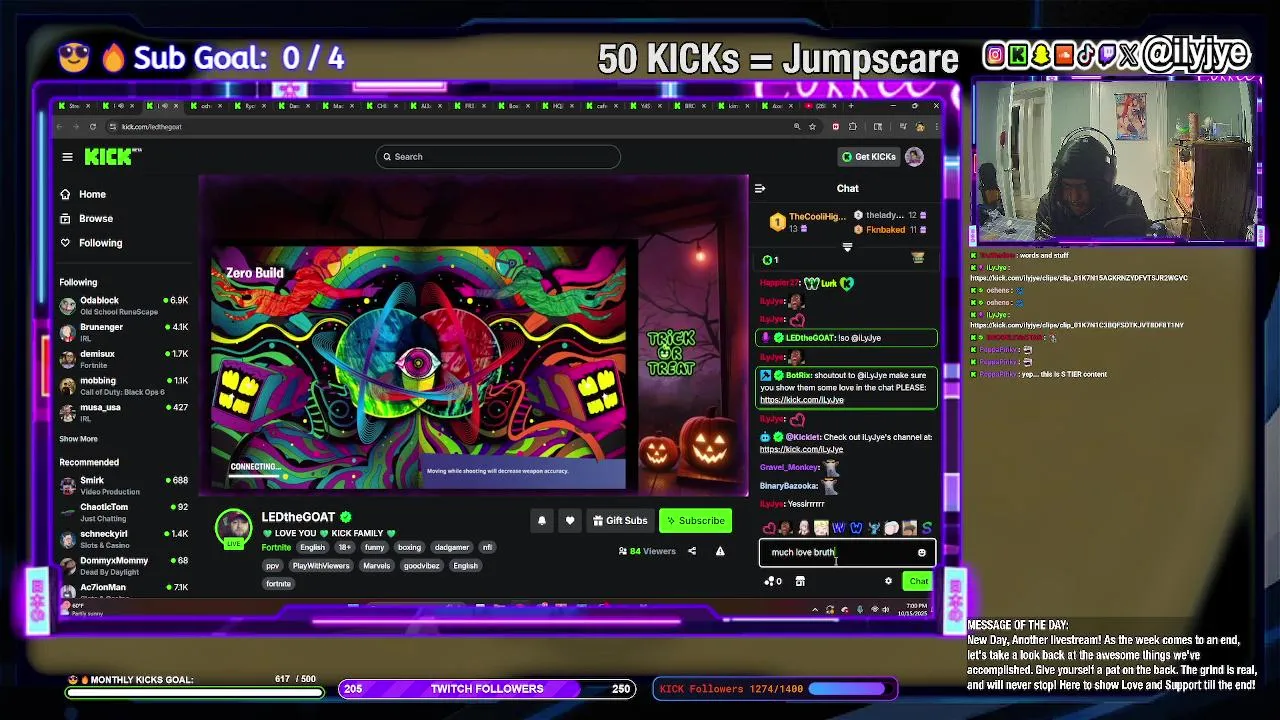Click the purple S emote in quick emotes
The height and width of the screenshot is (720, 1280).
tap(926, 528)
